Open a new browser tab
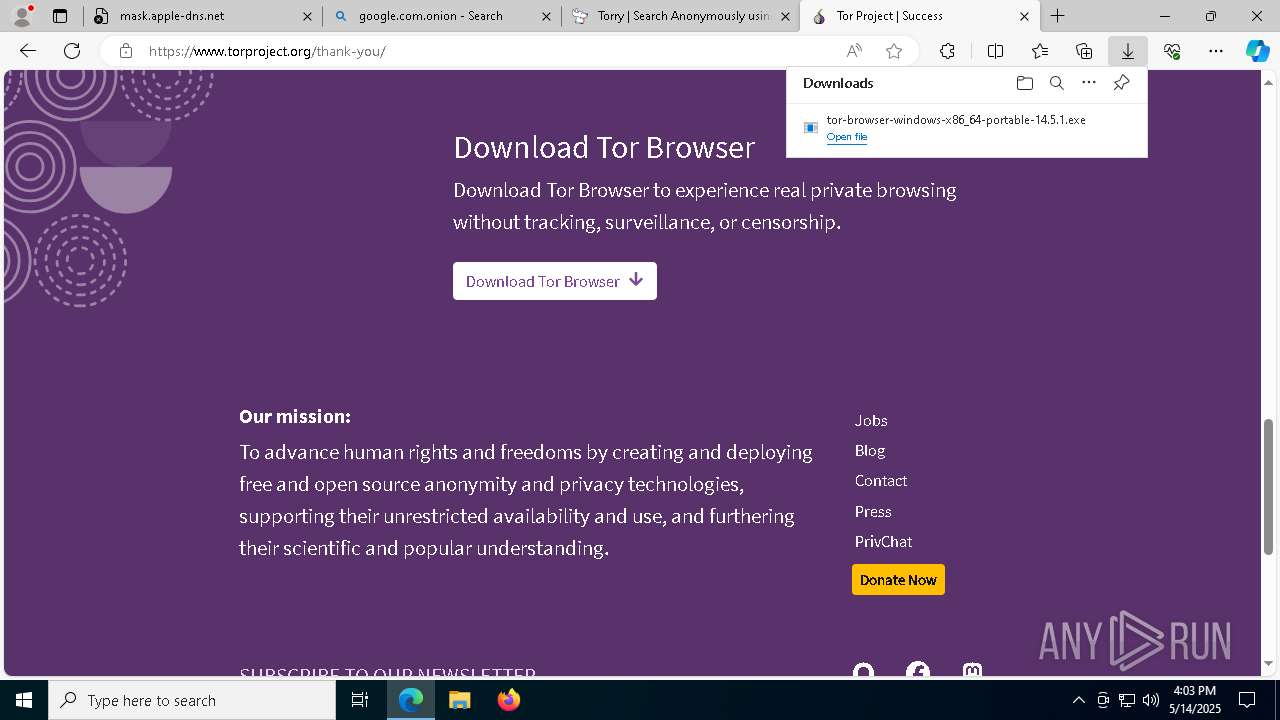 [1057, 16]
